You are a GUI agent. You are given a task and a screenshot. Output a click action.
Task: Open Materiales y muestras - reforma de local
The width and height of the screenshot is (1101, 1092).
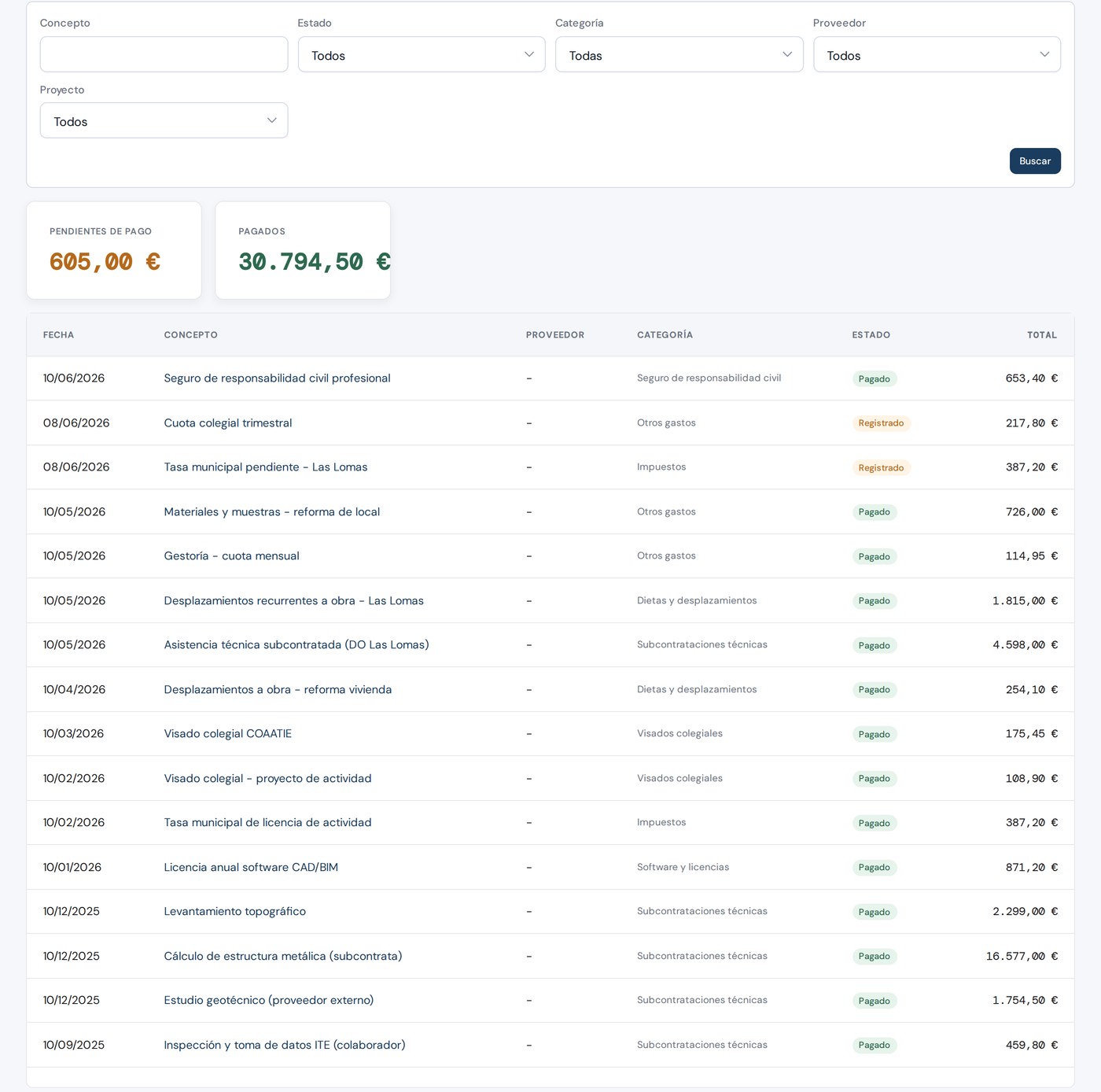(x=272, y=512)
